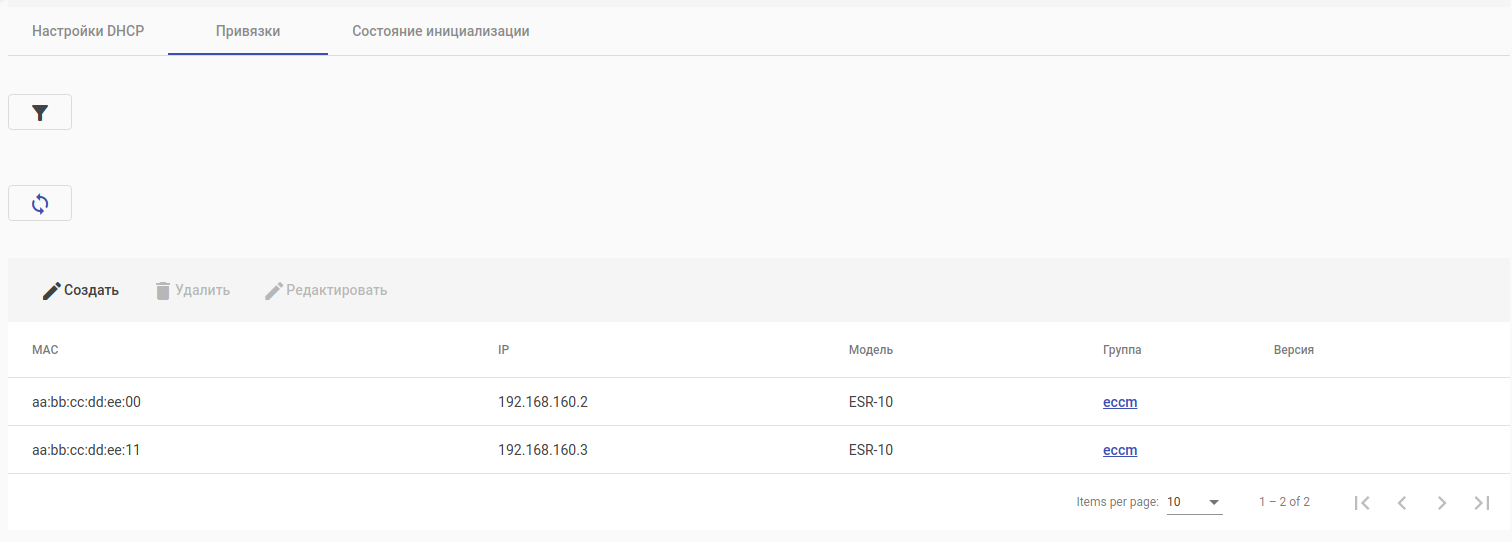This screenshot has width=1512, height=542.
Task: Go to previous page arrow
Action: (1401, 502)
